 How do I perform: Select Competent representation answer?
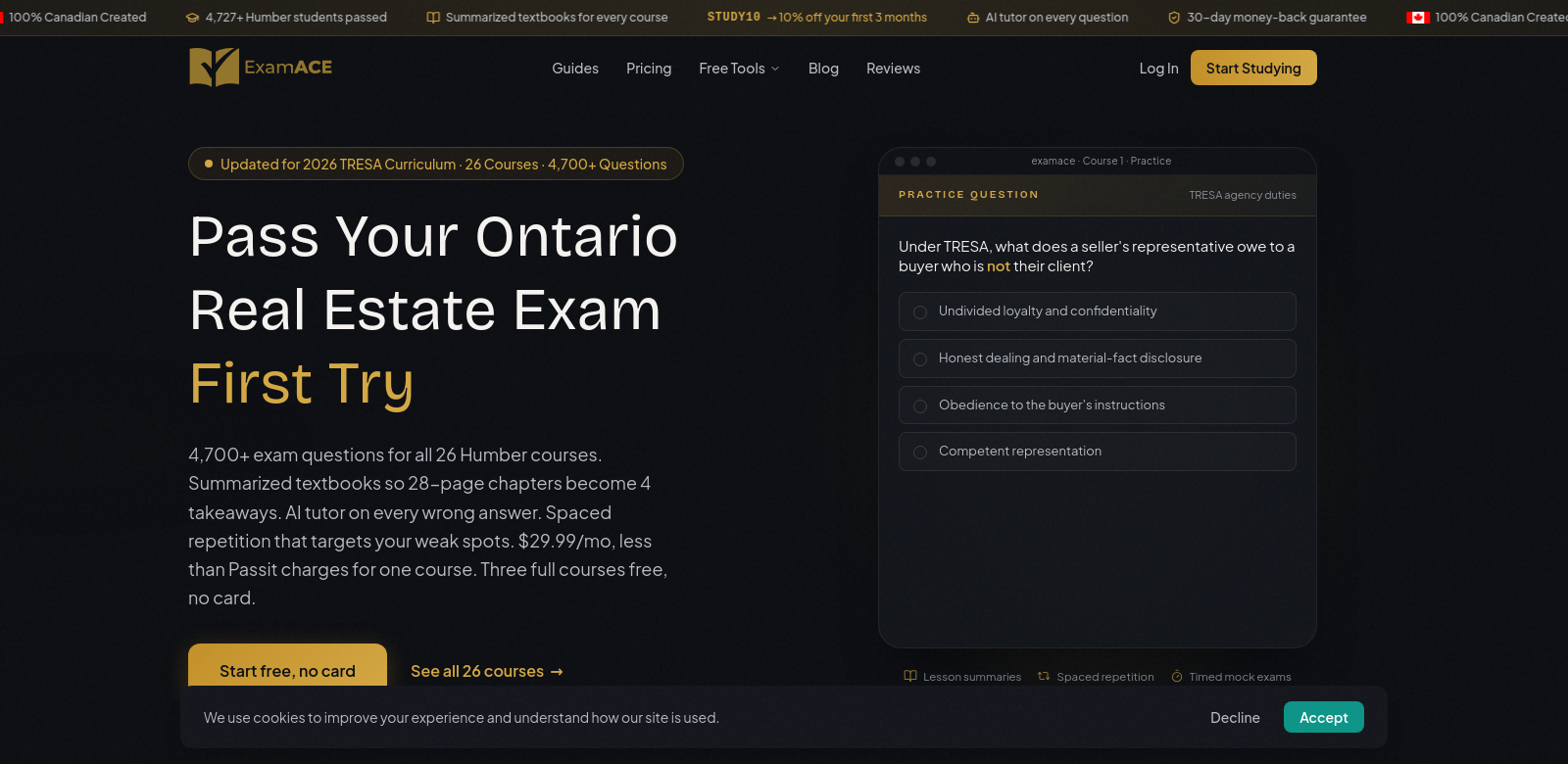coord(1097,452)
